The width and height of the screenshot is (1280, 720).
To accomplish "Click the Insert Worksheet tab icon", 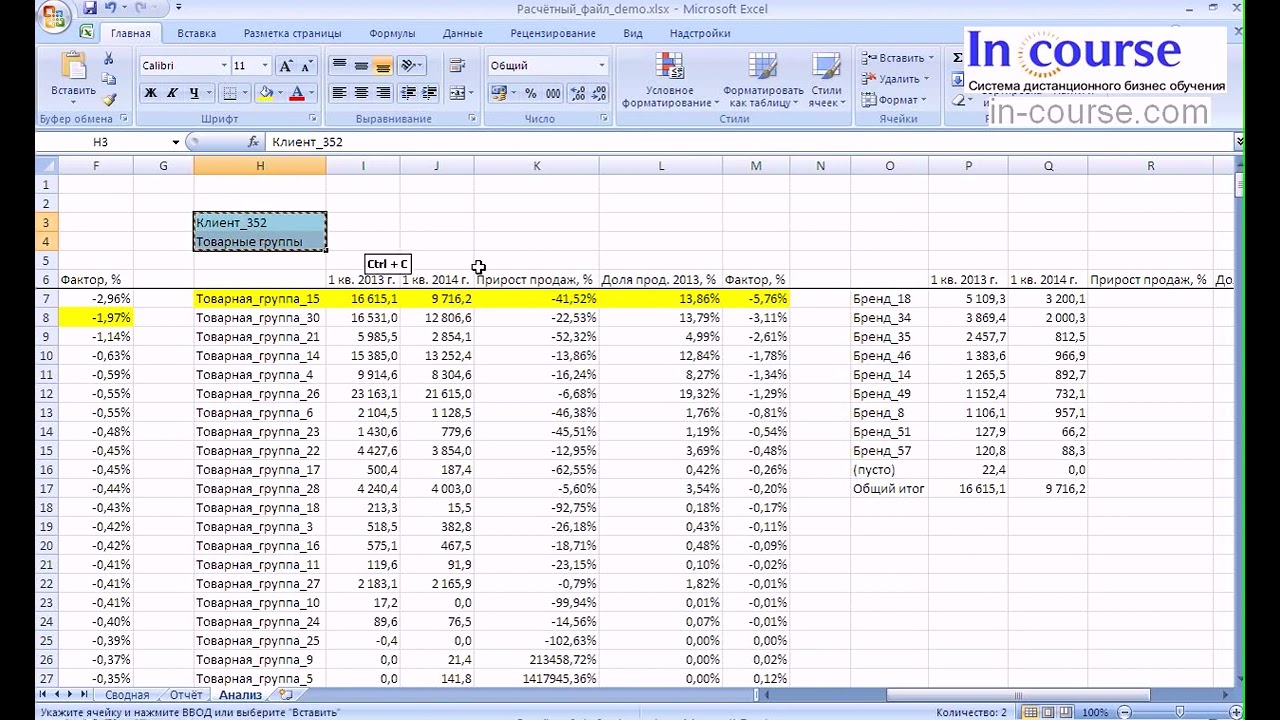I will (x=286, y=694).
